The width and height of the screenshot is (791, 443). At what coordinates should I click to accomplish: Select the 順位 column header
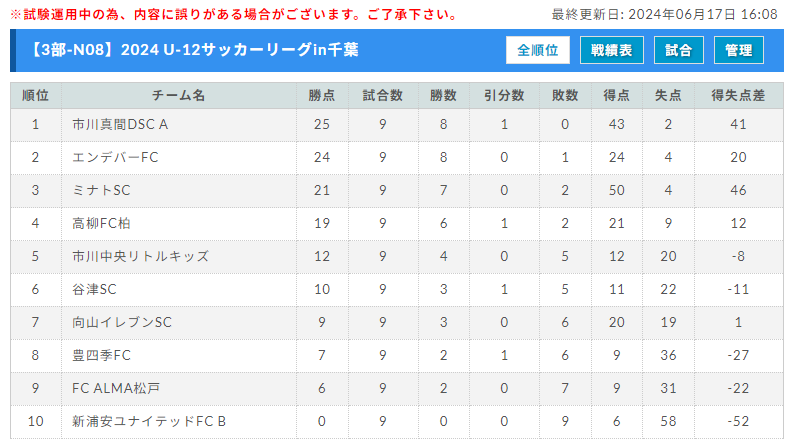point(36,95)
